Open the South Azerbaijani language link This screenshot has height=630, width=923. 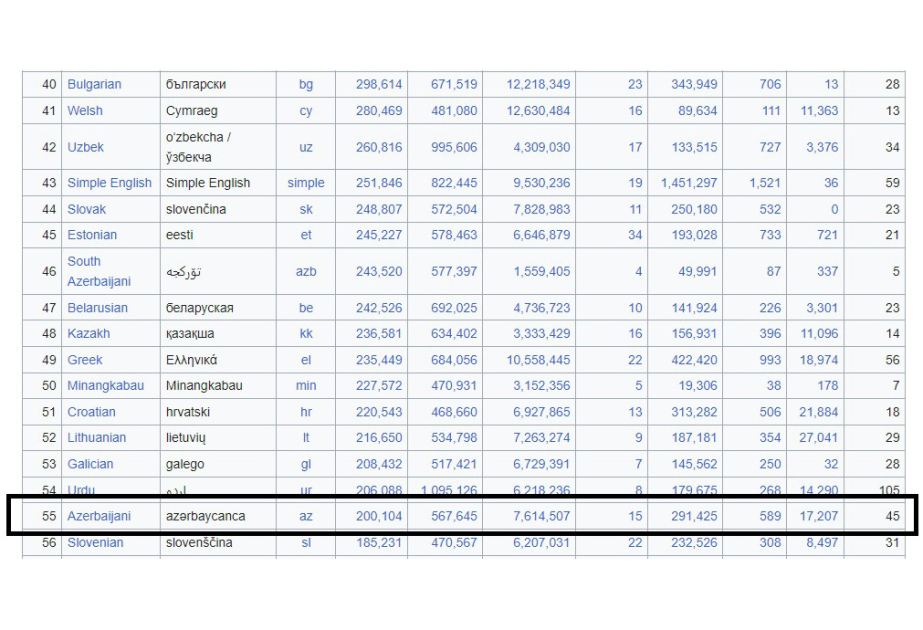(x=99, y=271)
